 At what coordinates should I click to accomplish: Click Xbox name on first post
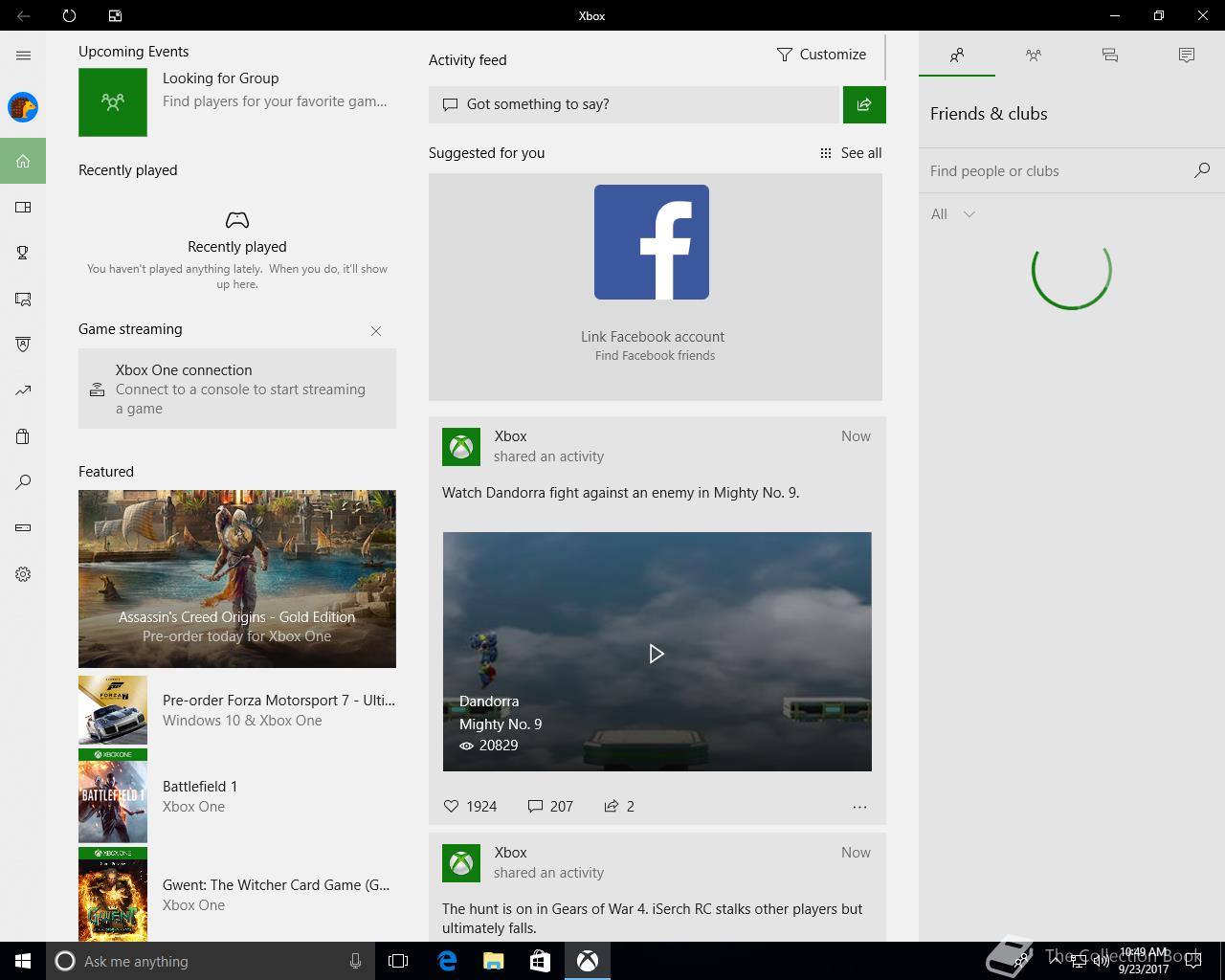click(x=511, y=436)
